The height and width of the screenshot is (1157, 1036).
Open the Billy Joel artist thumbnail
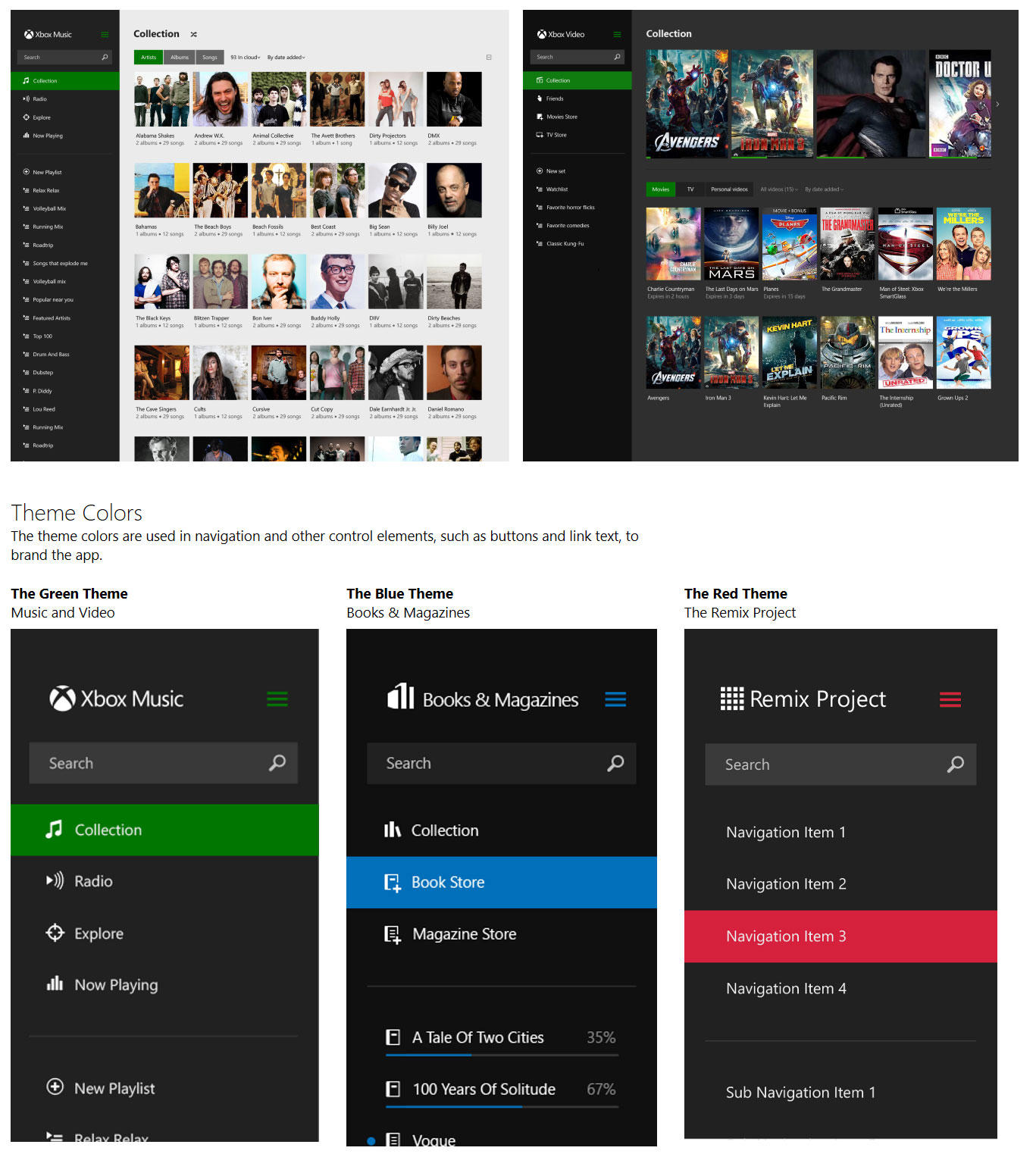[x=454, y=190]
